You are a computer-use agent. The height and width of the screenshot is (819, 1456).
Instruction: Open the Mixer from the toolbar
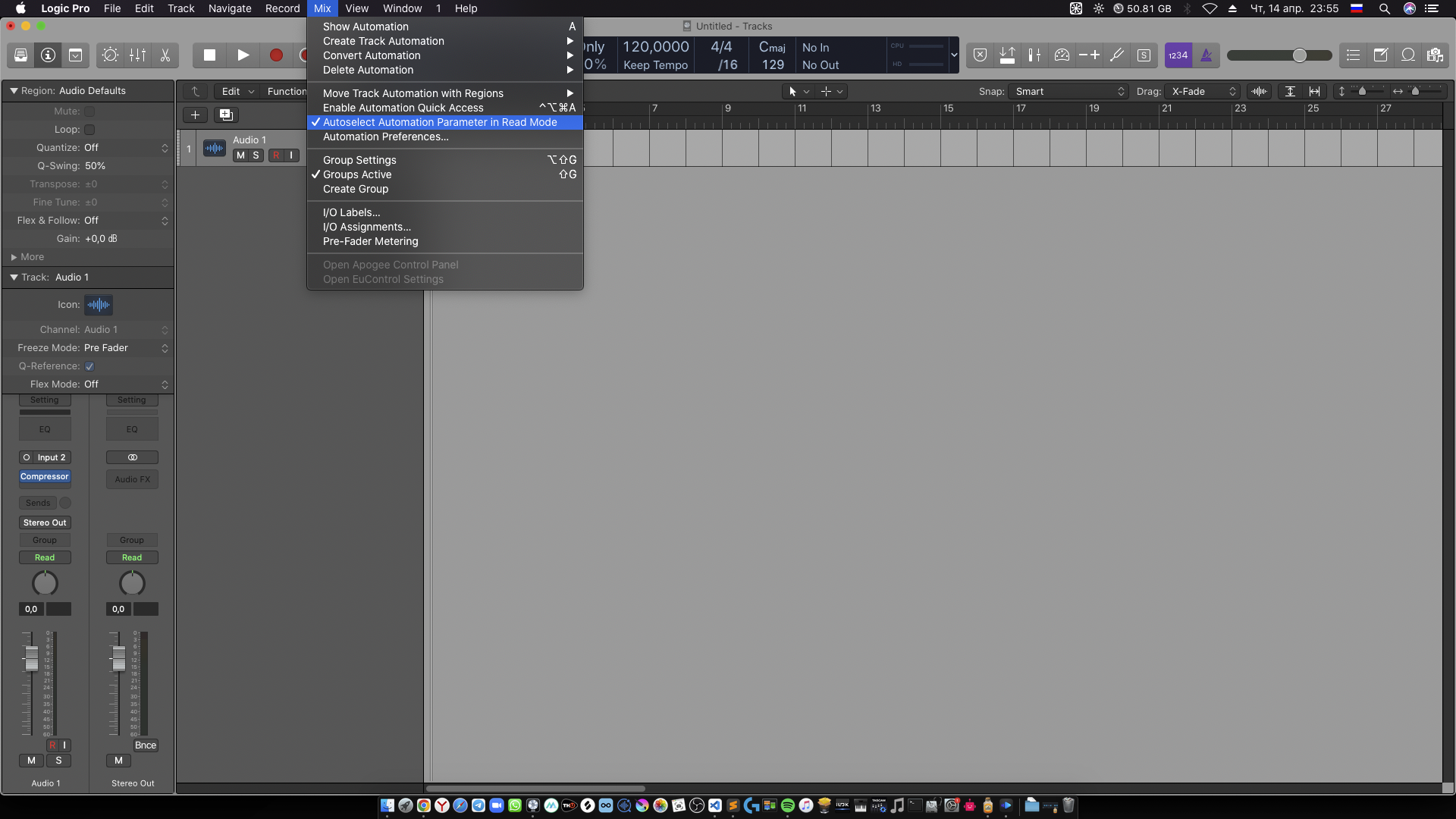[138, 55]
